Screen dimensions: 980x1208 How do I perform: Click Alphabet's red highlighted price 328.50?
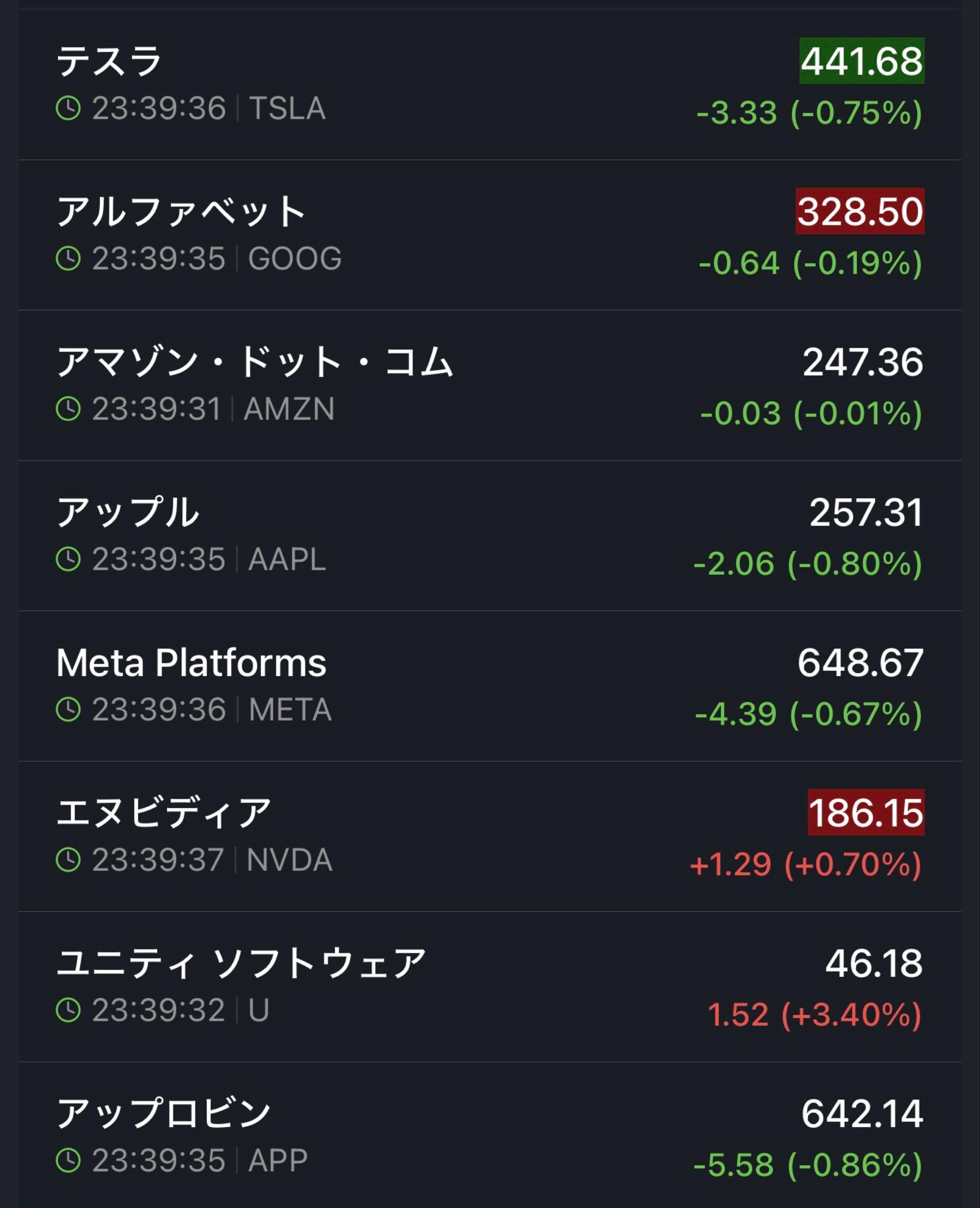tap(860, 211)
